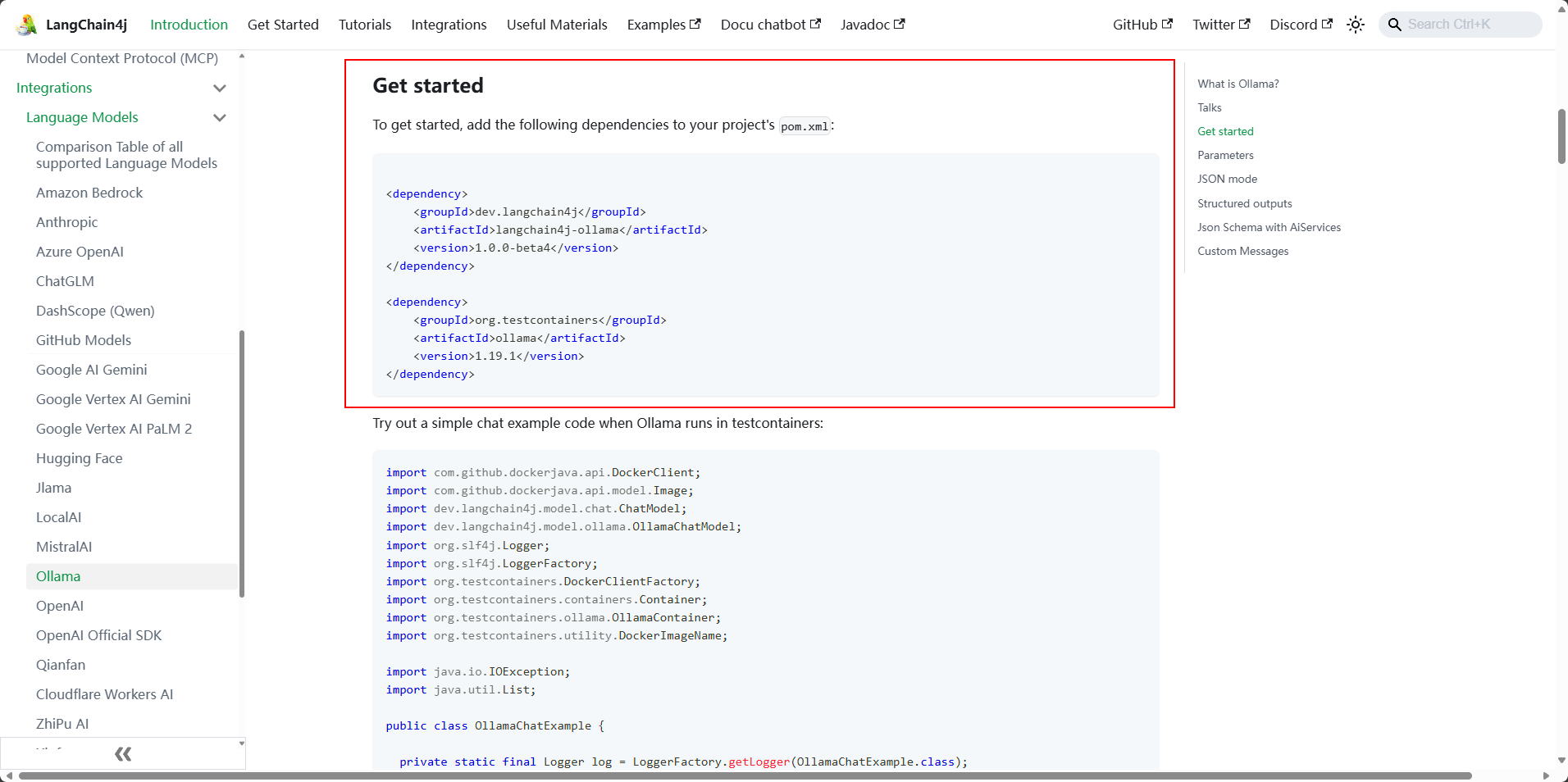Select Anthropic in sidebar

[x=66, y=222]
